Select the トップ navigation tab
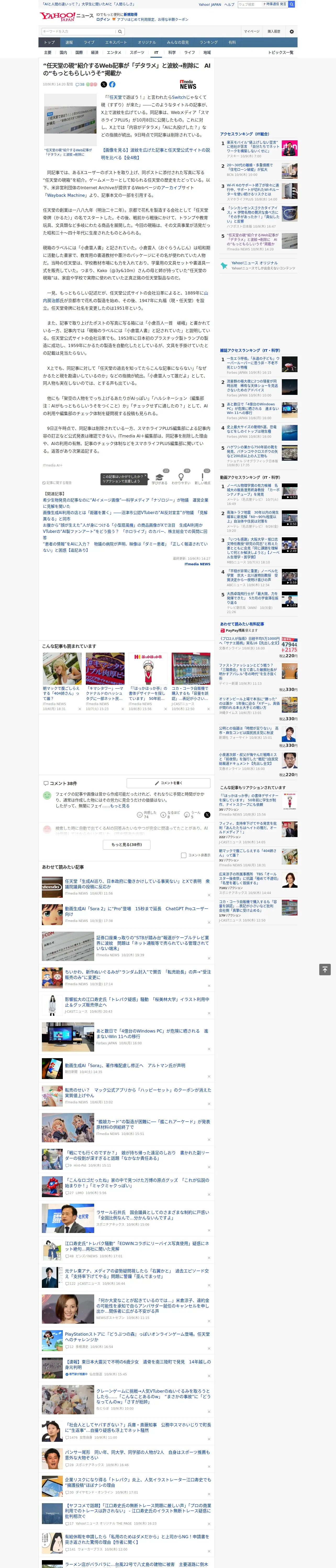This screenshot has height=1568, width=336. tap(49, 42)
